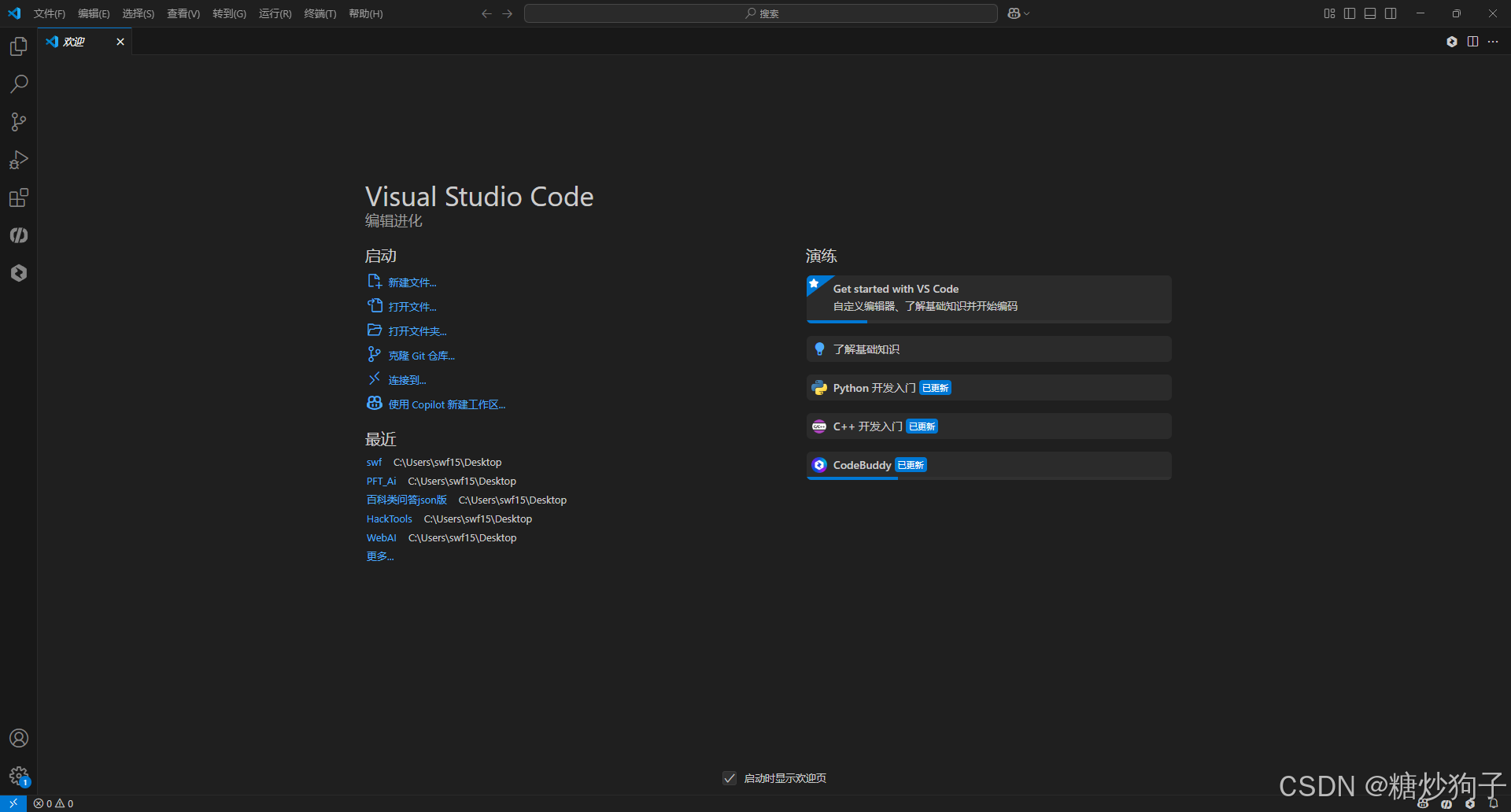Open the Explorer sidebar icon
Screen dimensions: 1511x812
click(x=18, y=46)
